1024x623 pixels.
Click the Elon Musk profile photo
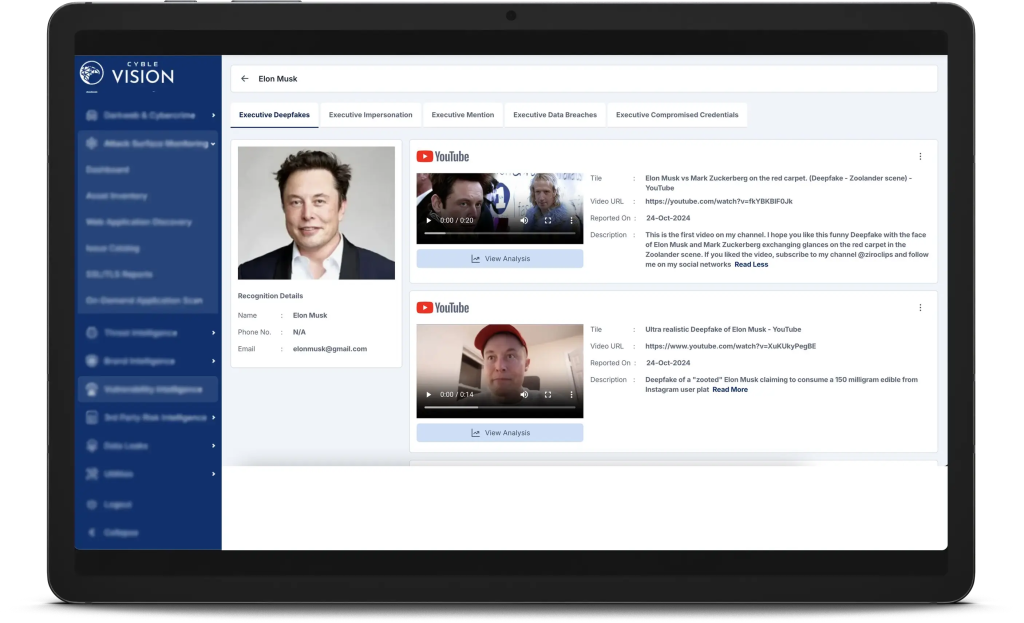tap(316, 213)
